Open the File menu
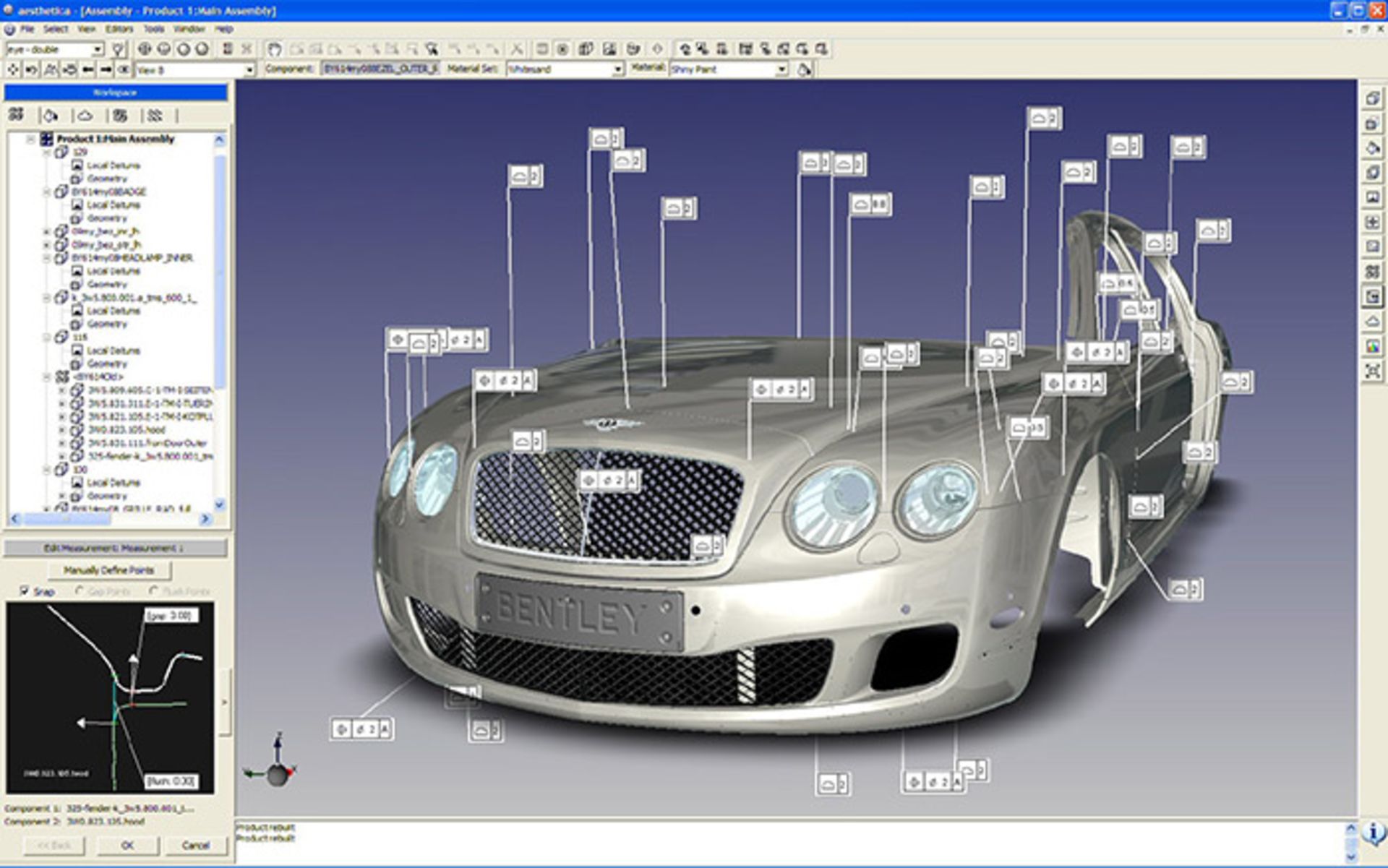Viewport: 1388px width, 868px height. click(27, 29)
